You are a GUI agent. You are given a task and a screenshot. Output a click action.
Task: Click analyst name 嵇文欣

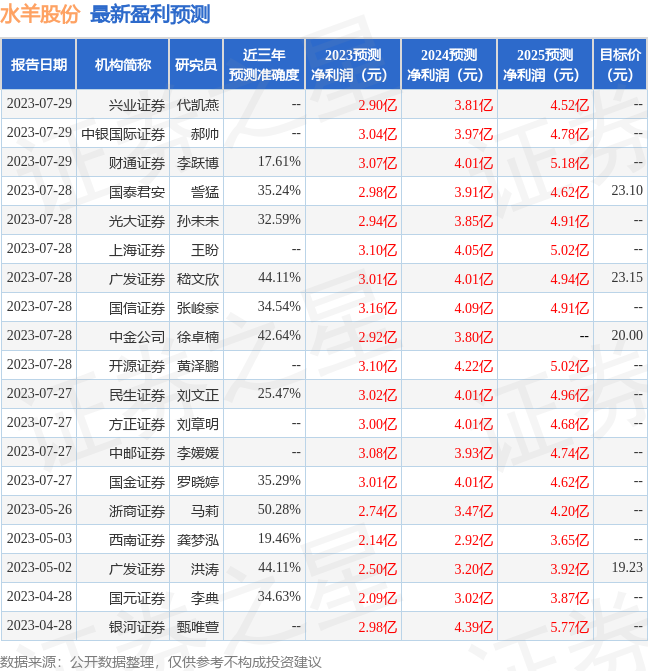pyautogui.click(x=198, y=279)
